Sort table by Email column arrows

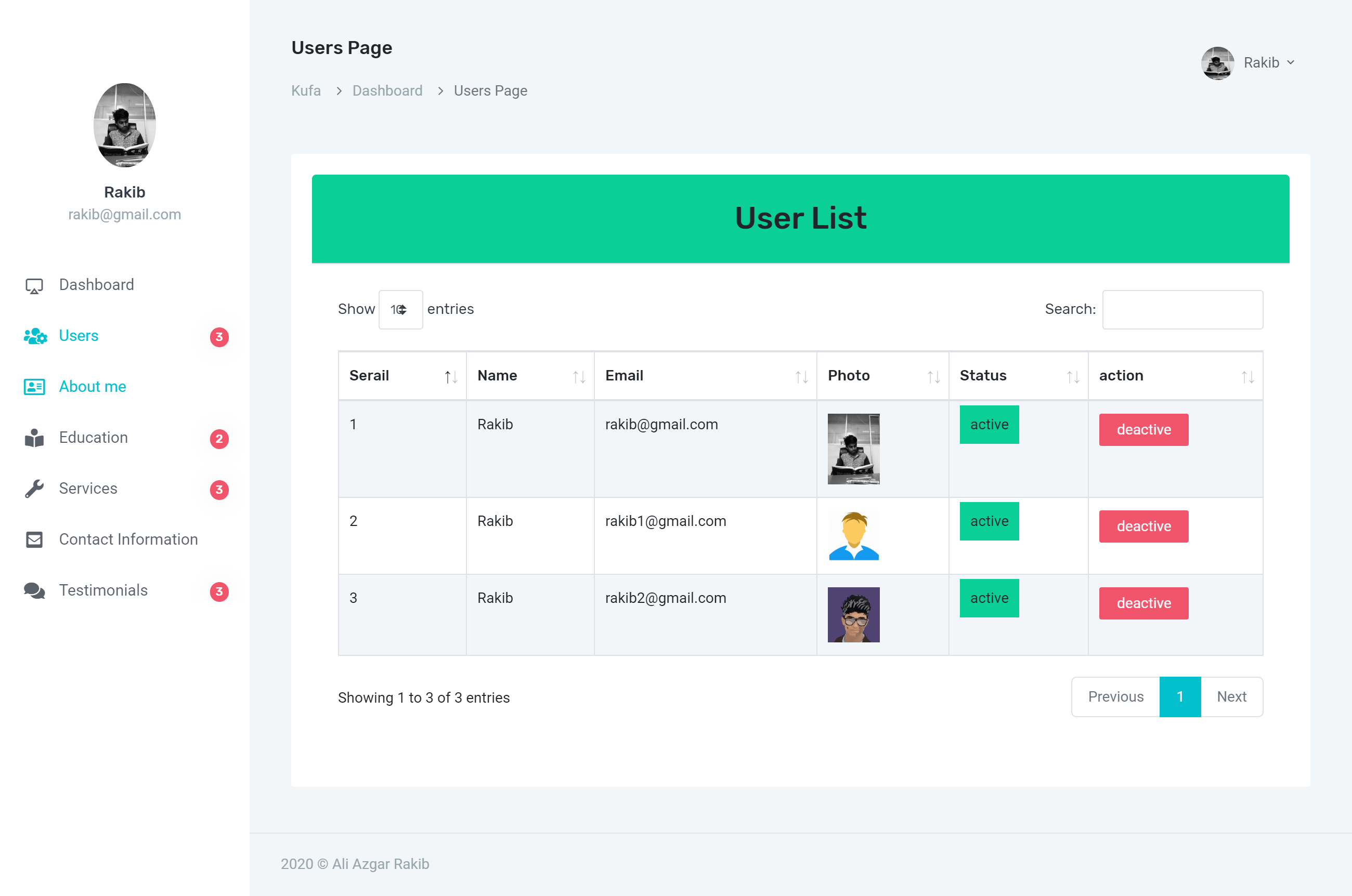(801, 377)
